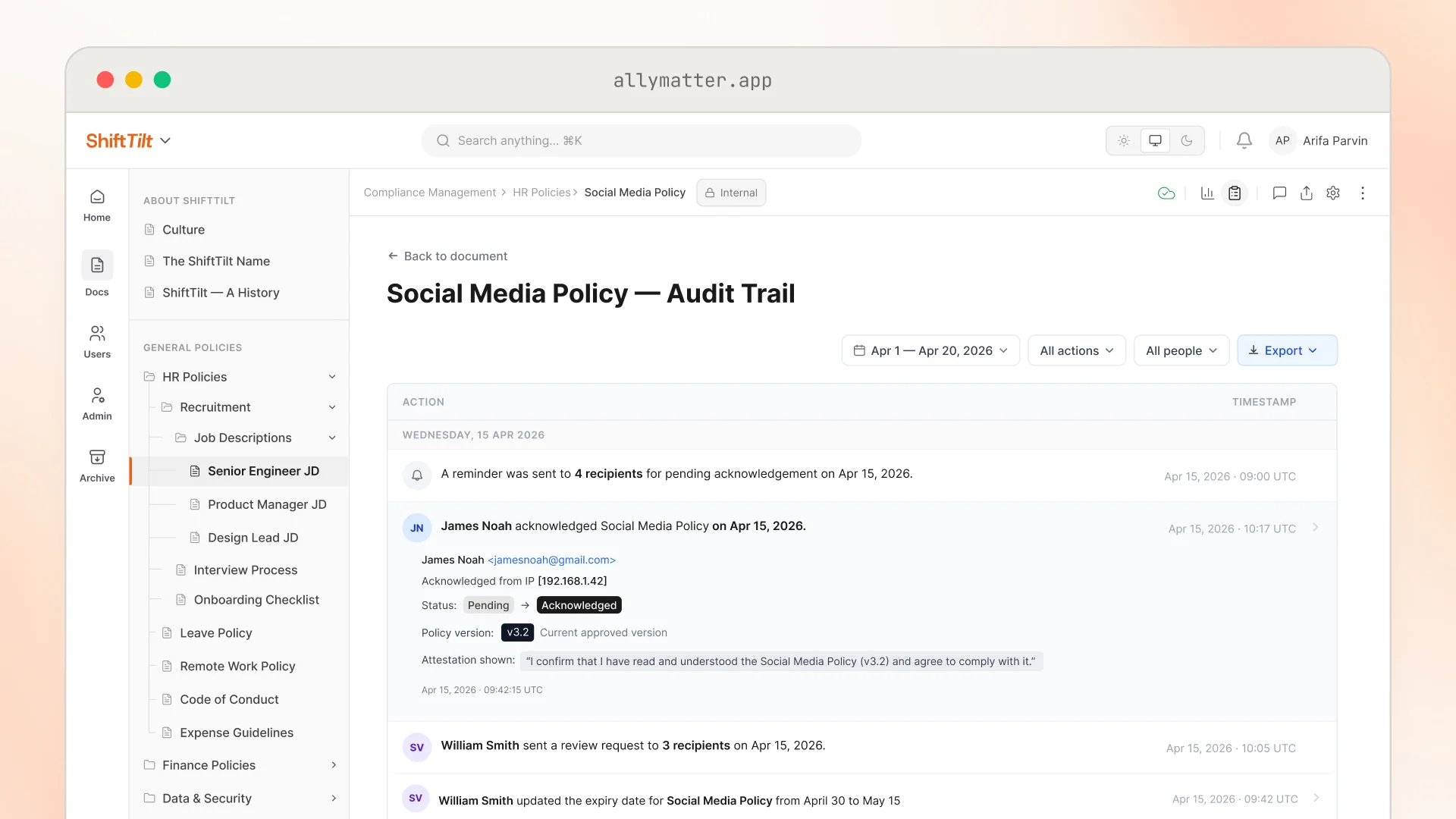Open the Apr 1 — Apr 20, 2026 date filter

930,350
